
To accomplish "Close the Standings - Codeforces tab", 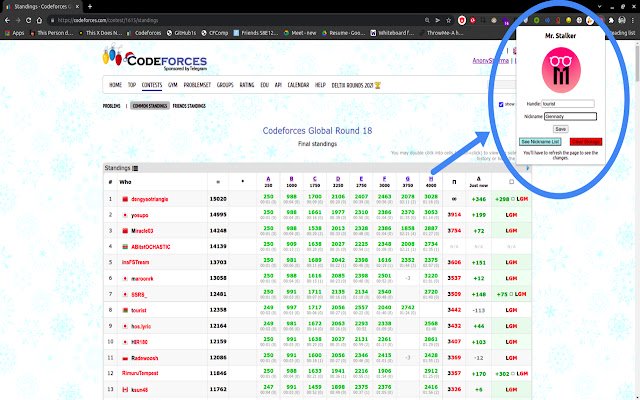I will [x=77, y=7].
